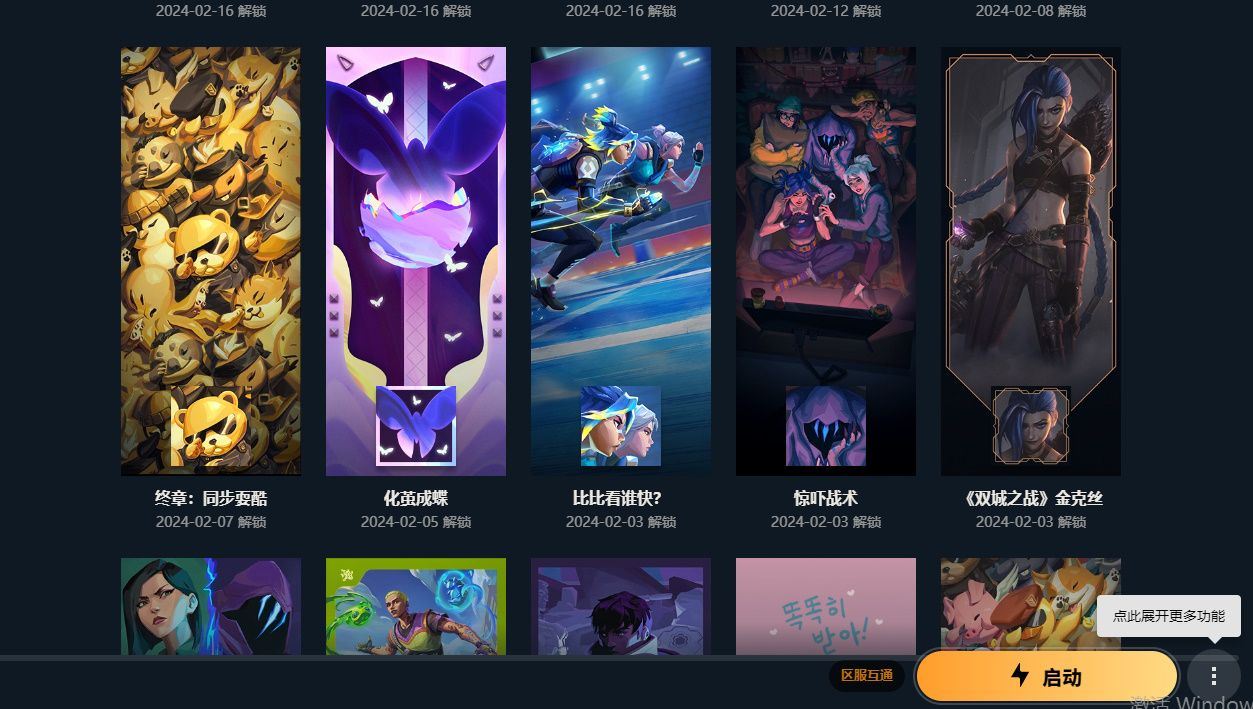
Task: Click the lightning bolt on launch button
Action: point(1019,676)
